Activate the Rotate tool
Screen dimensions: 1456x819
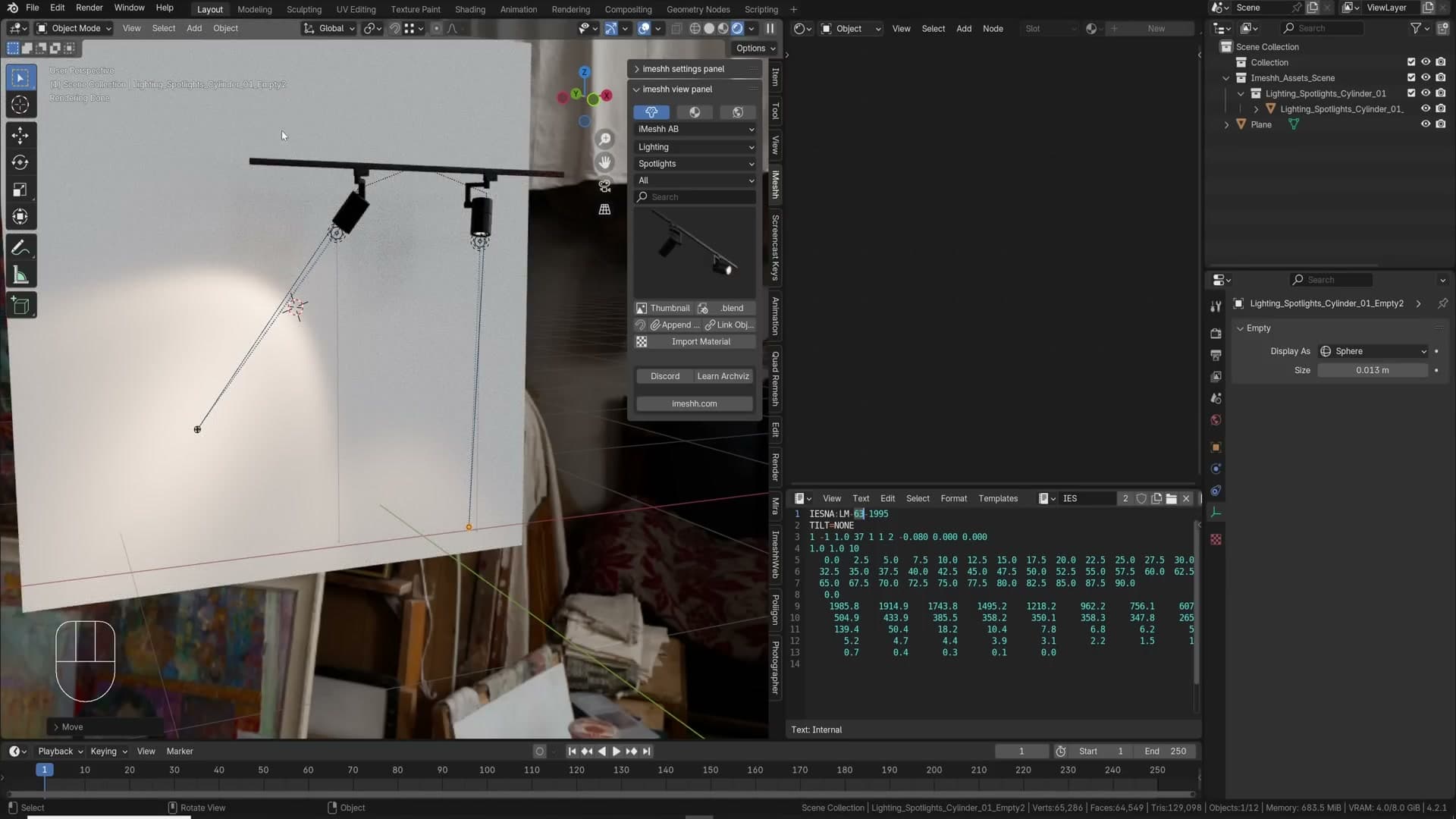click(x=20, y=162)
